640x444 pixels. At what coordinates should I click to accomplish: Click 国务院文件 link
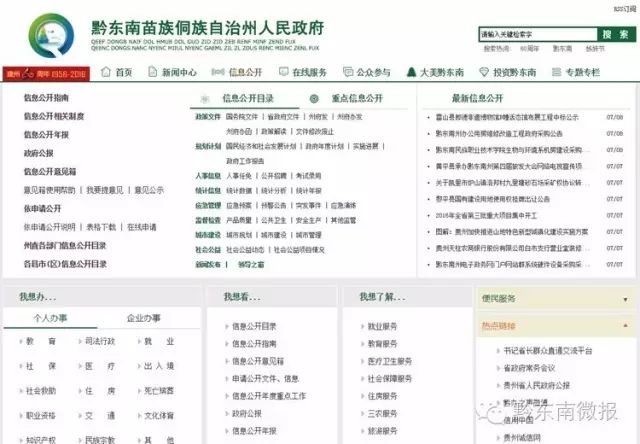pos(242,117)
